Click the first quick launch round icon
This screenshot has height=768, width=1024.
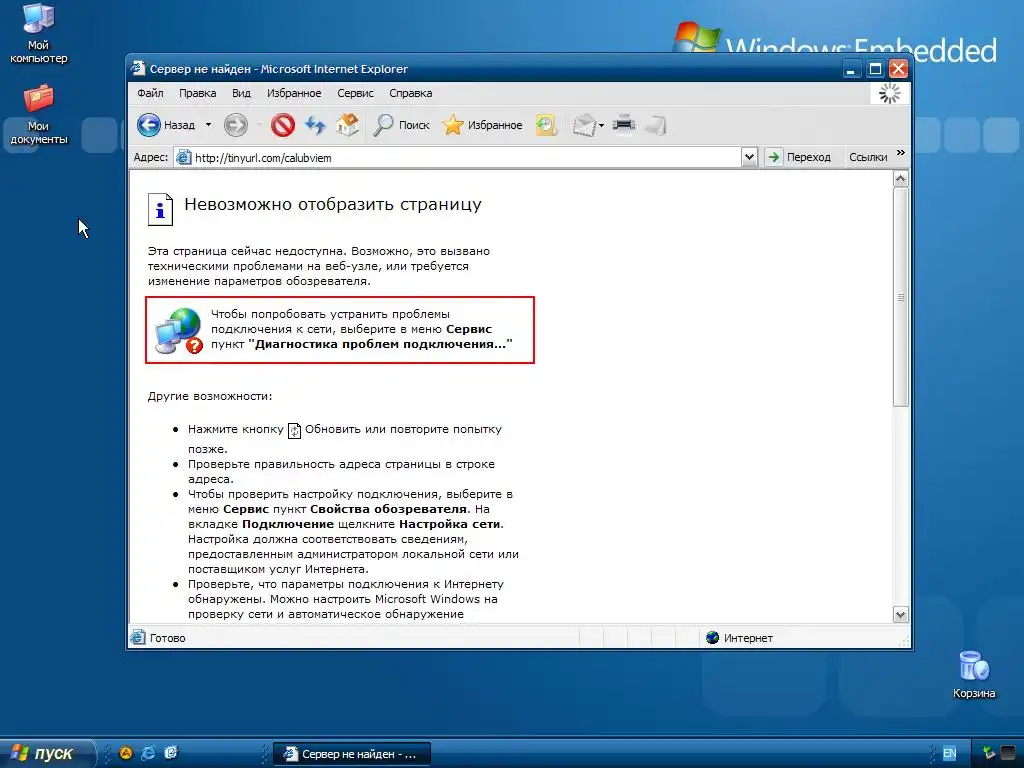point(125,753)
